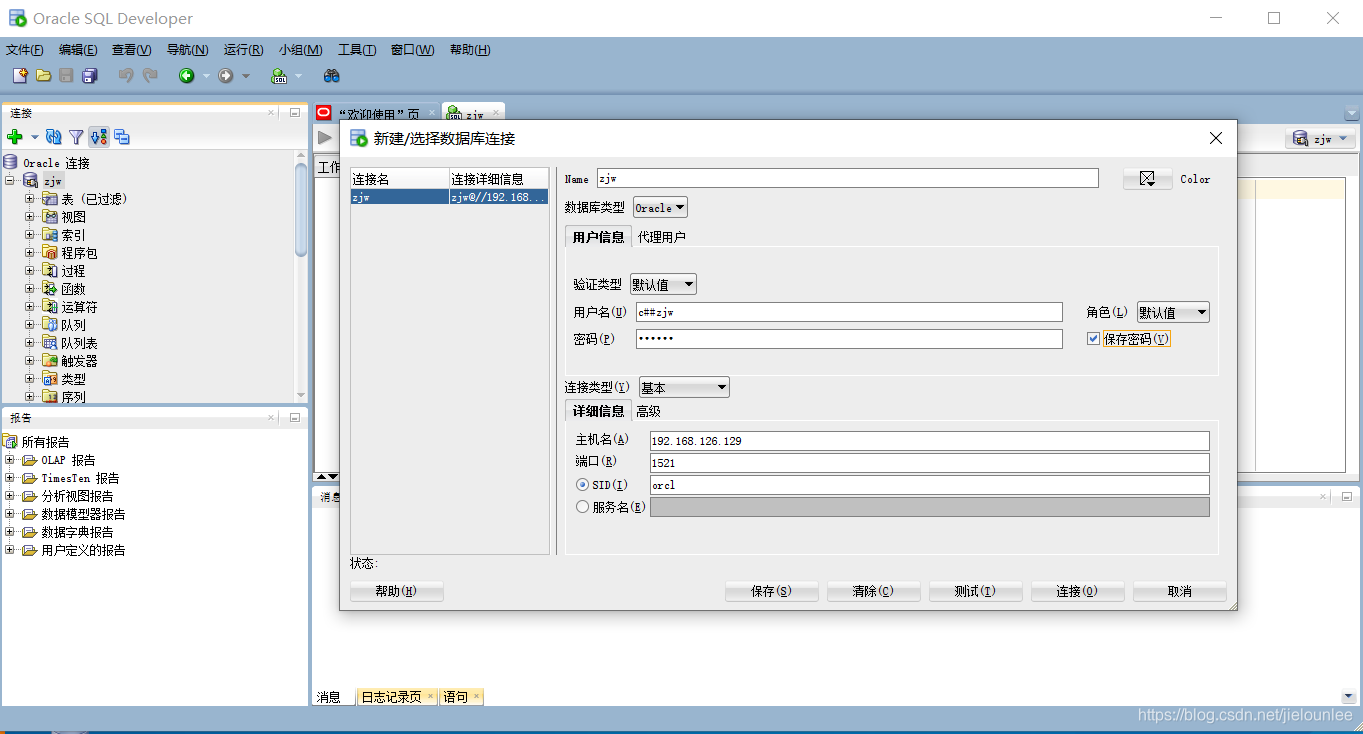Select the Service Name (服务名) radio button
1363x734 pixels.
pyautogui.click(x=582, y=507)
